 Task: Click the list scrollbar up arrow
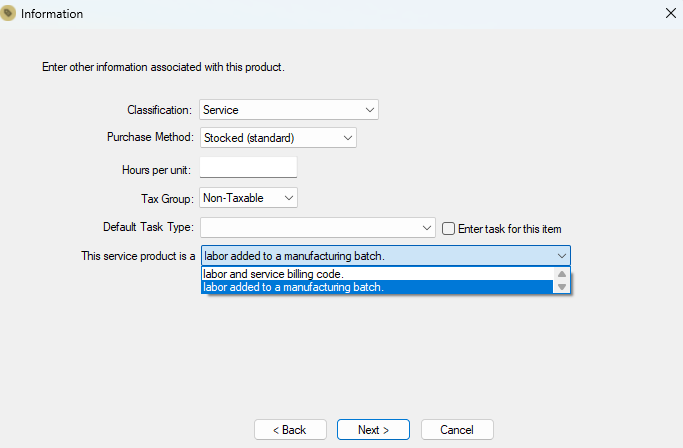point(561,274)
